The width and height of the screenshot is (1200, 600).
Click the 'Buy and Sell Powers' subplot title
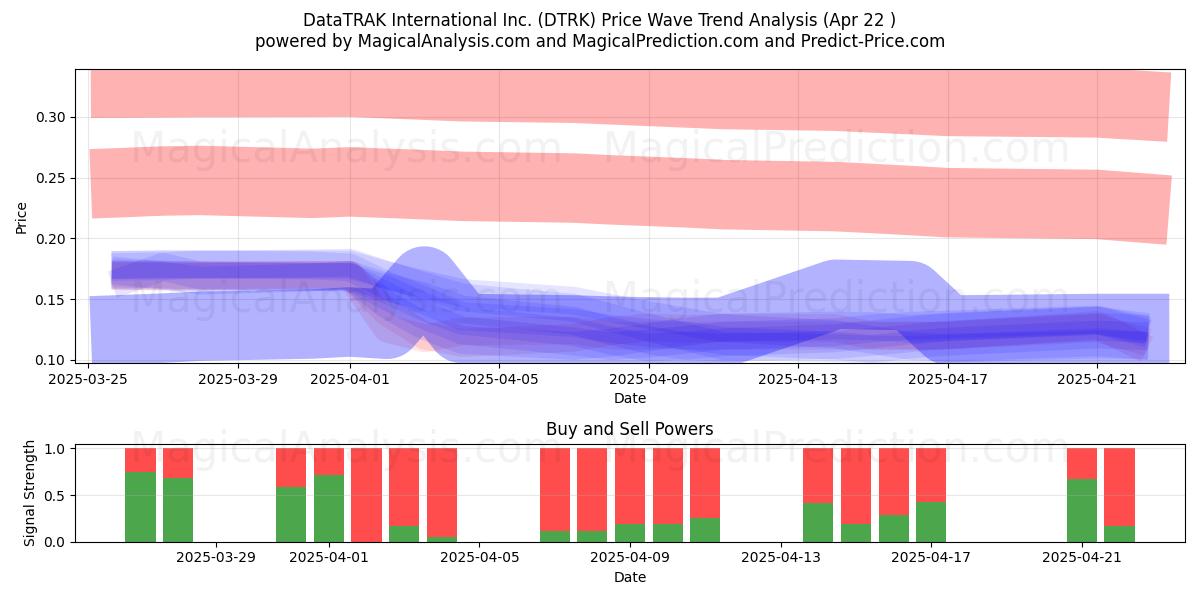[630, 429]
